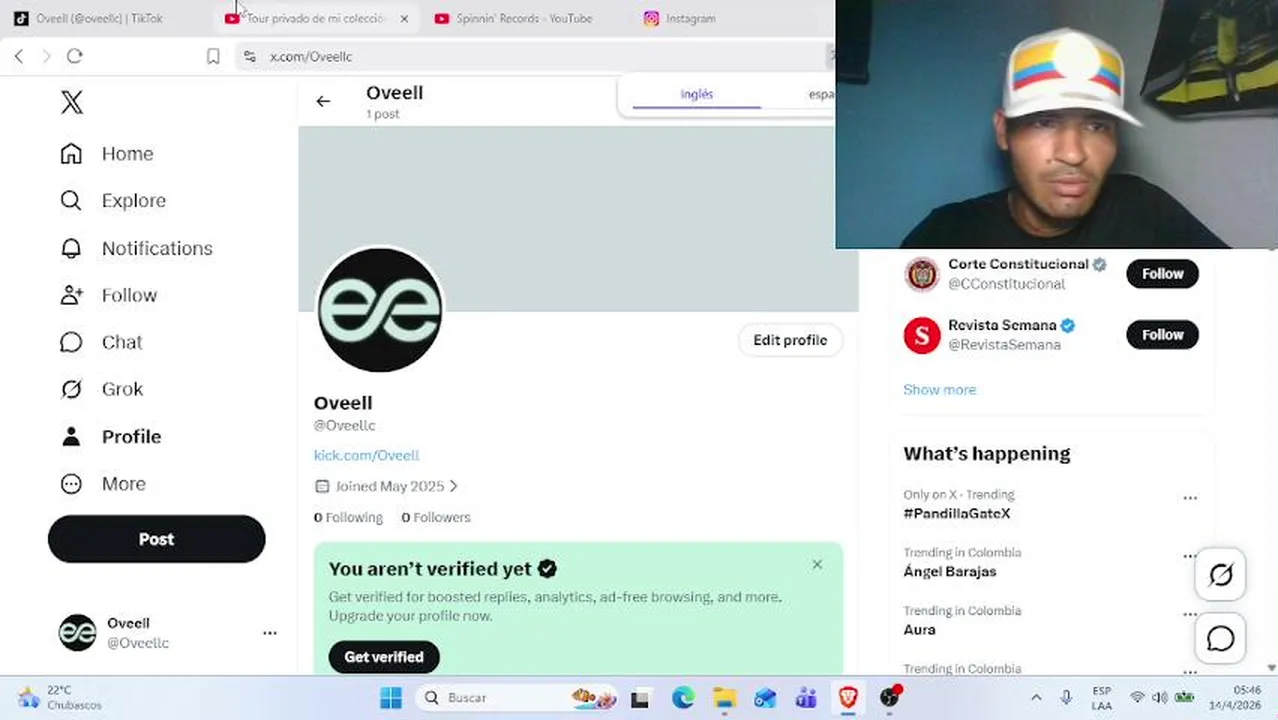Viewport: 1278px width, 720px height.
Task: Dismiss the verification banner
Action: [x=817, y=565]
